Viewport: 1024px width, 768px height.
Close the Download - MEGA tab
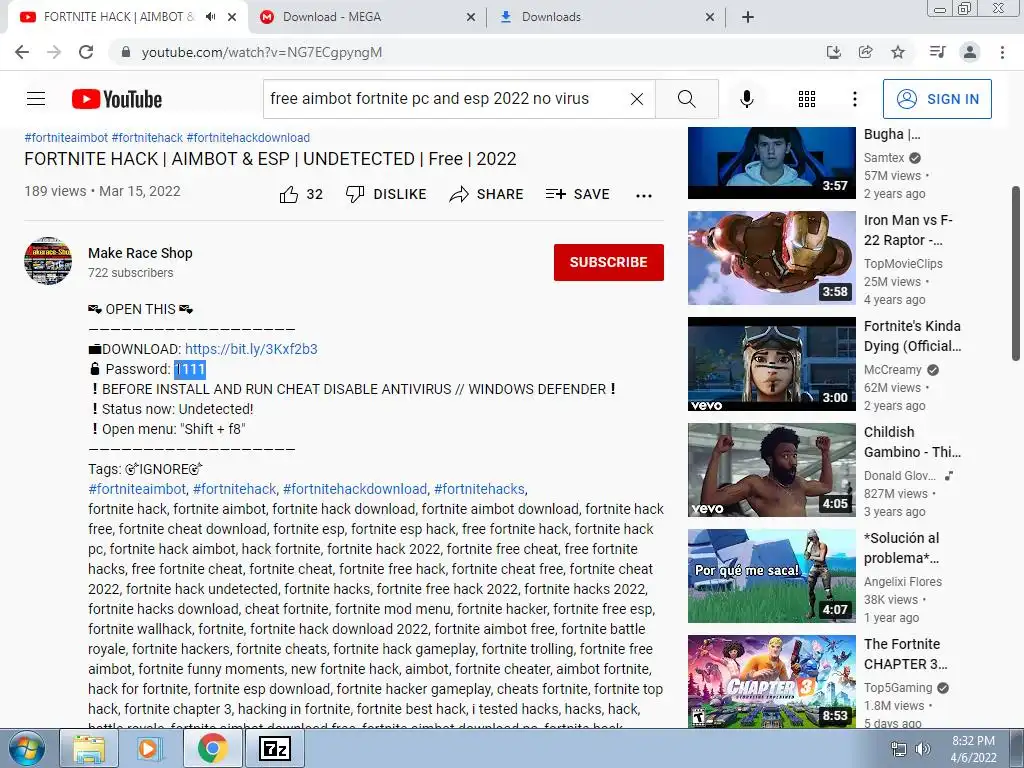click(470, 17)
